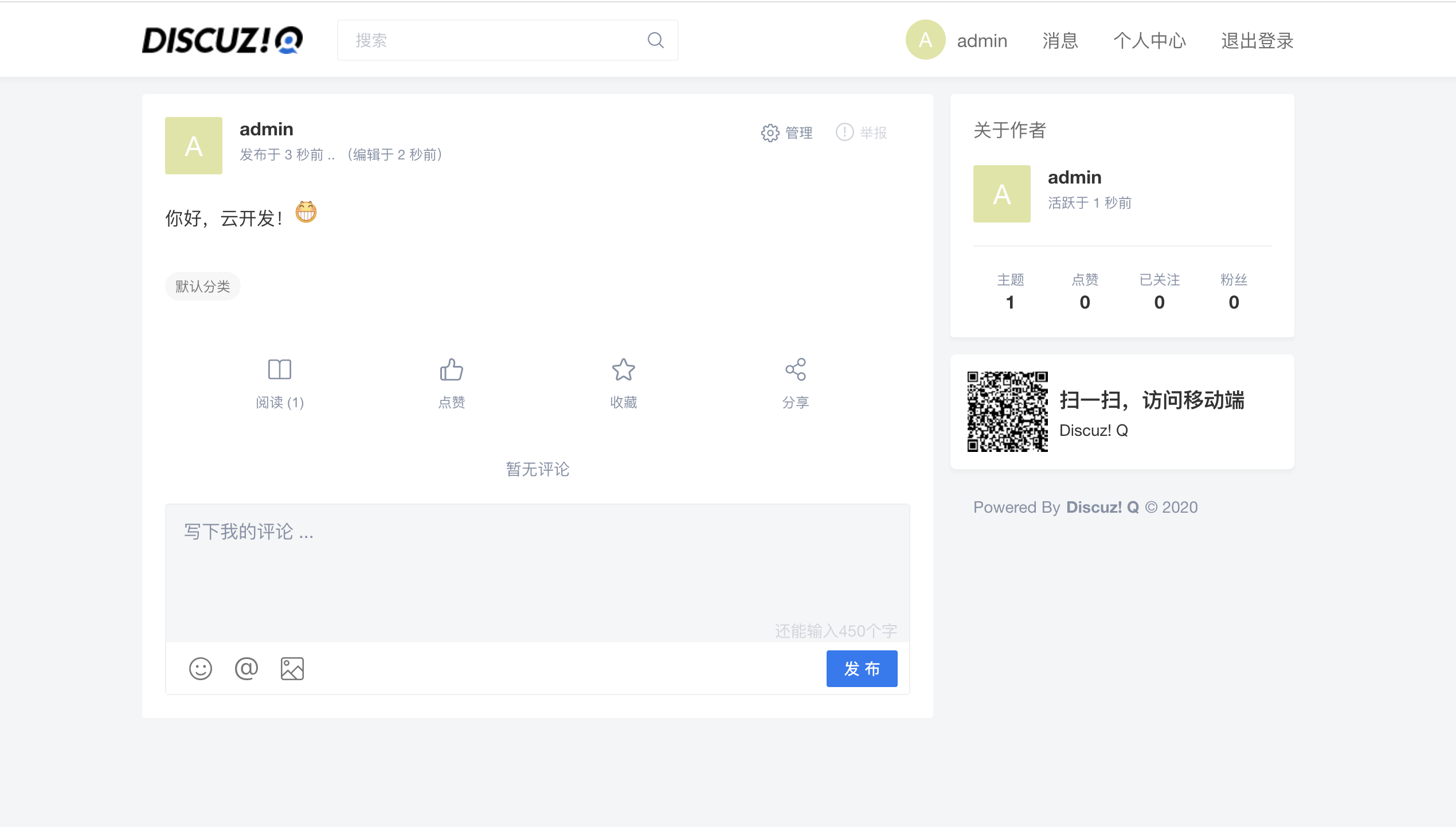Screen dimensions: 1456x827
Task: Mention a user with the @ icon
Action: (246, 668)
